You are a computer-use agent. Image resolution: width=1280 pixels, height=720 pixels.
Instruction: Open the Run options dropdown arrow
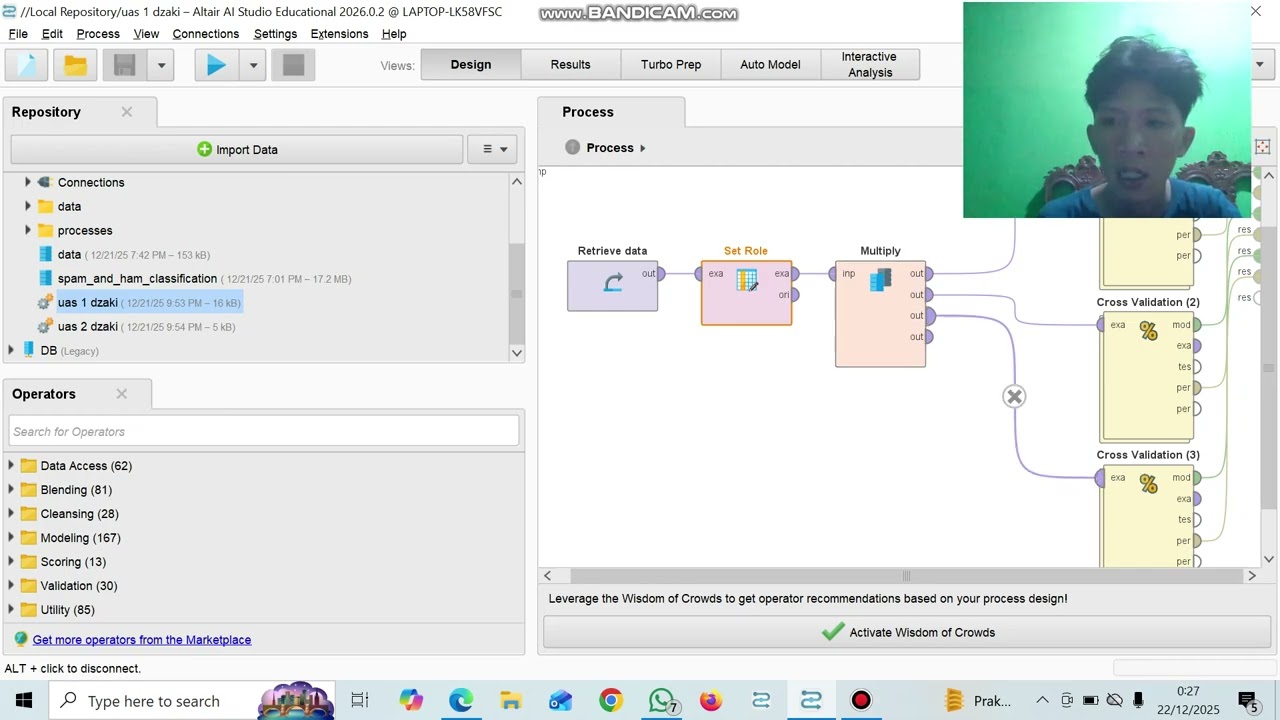pos(253,65)
